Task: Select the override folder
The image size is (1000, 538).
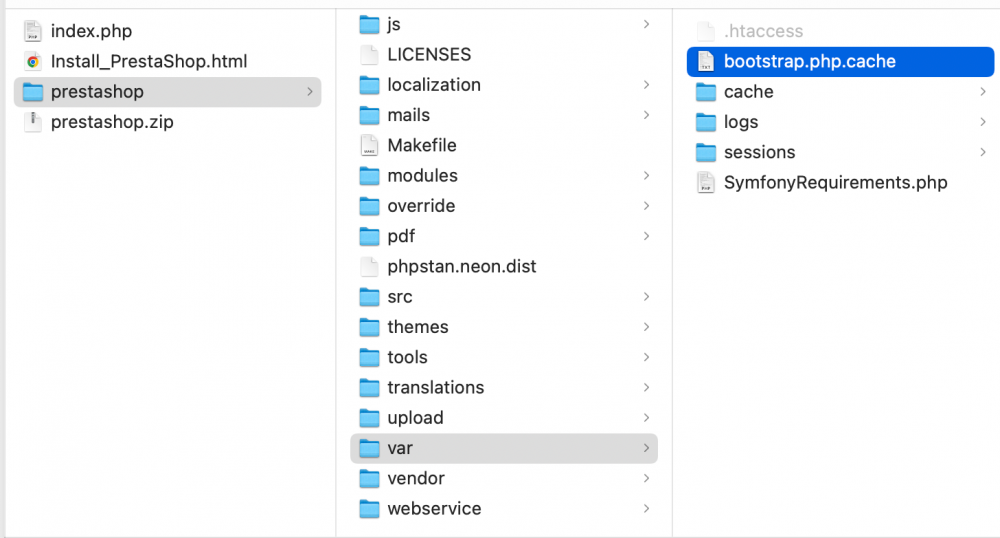Action: [421, 206]
